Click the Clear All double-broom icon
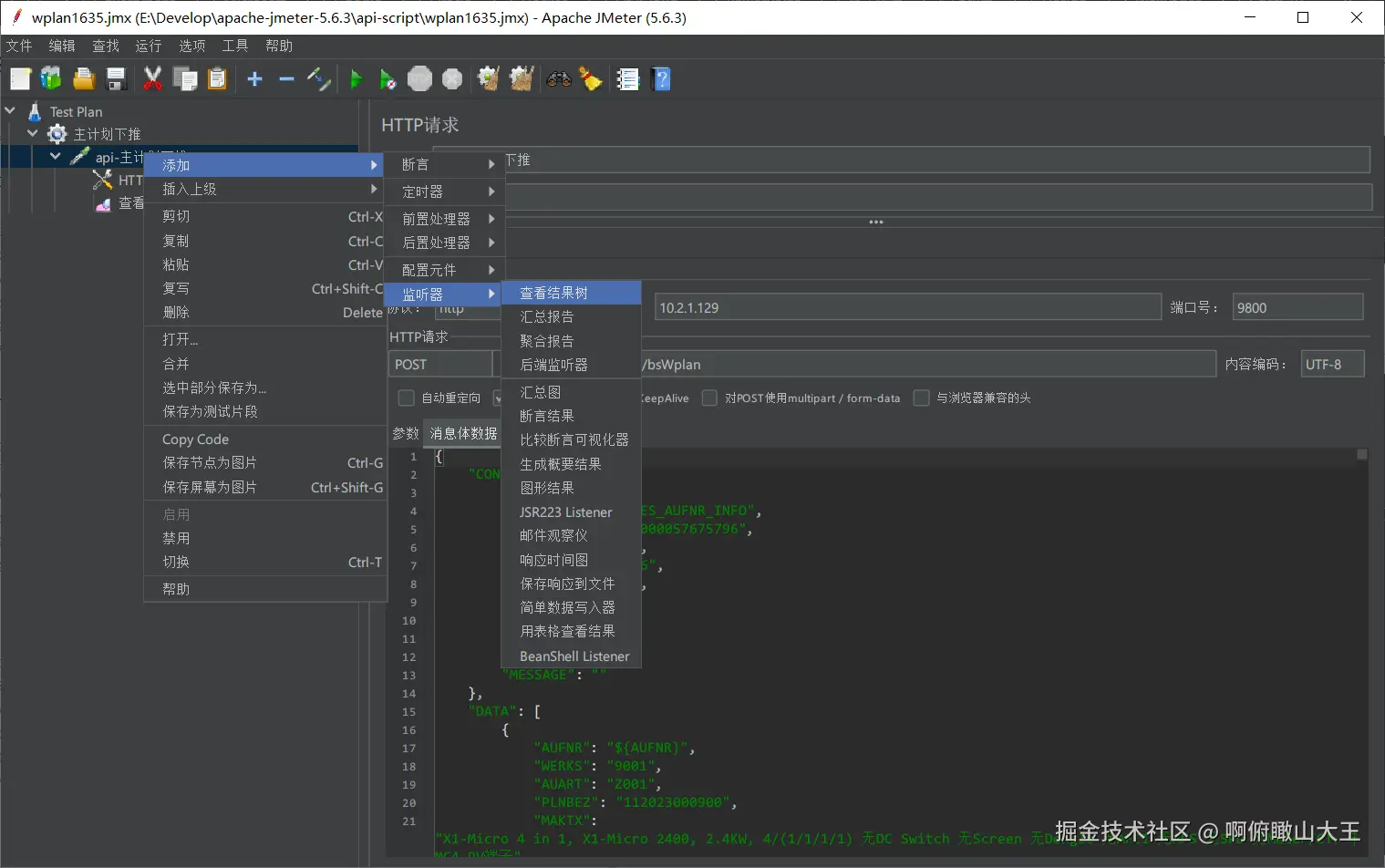The height and width of the screenshot is (868, 1385). click(522, 79)
